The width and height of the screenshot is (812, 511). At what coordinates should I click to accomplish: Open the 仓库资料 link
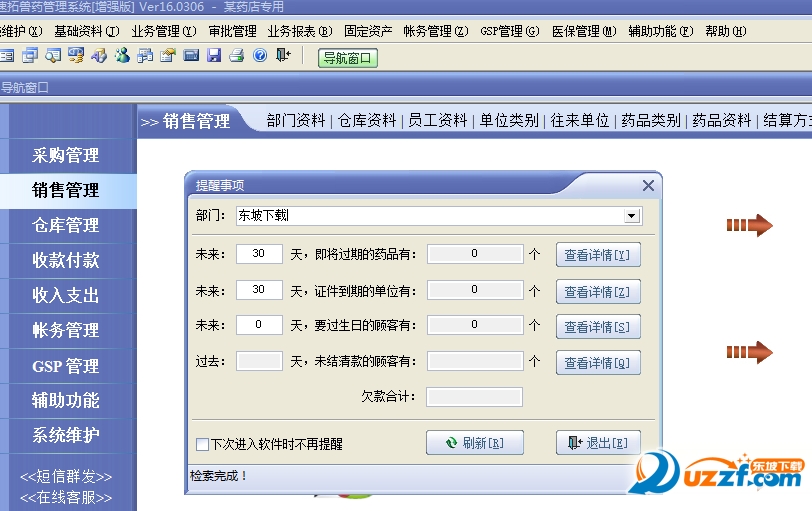[x=367, y=121]
